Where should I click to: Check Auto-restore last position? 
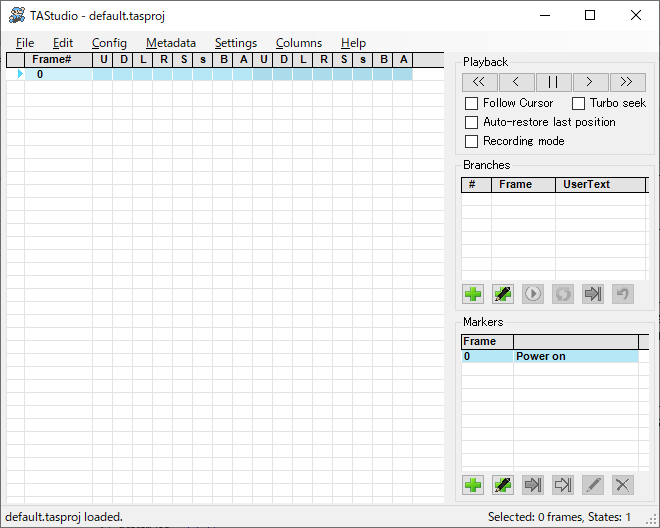pyautogui.click(x=472, y=122)
